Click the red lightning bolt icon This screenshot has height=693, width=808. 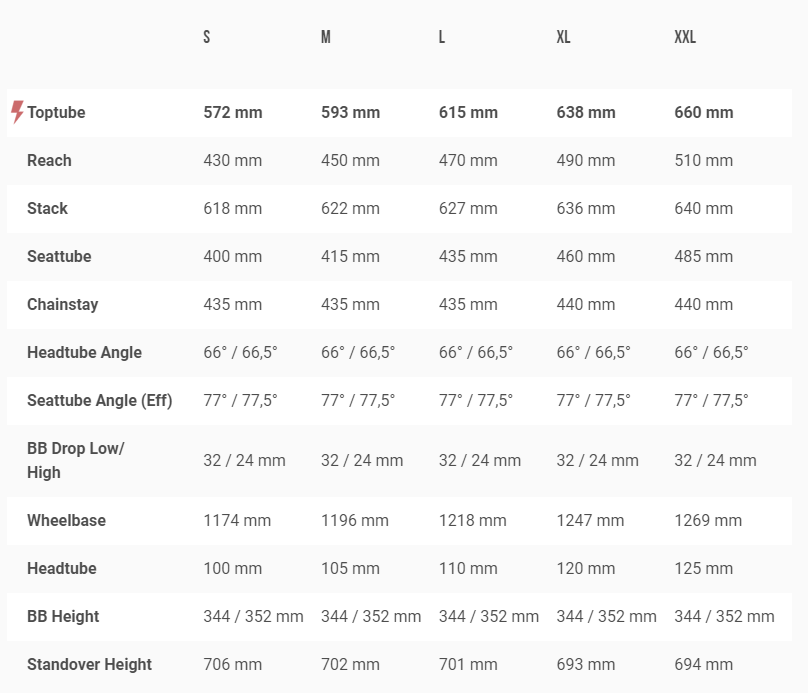coord(17,112)
